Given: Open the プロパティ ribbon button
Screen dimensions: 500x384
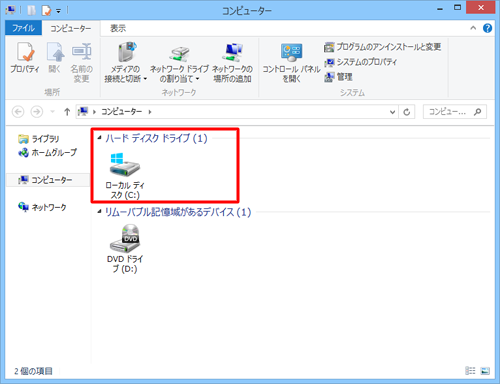Looking at the screenshot, I should point(25,58).
